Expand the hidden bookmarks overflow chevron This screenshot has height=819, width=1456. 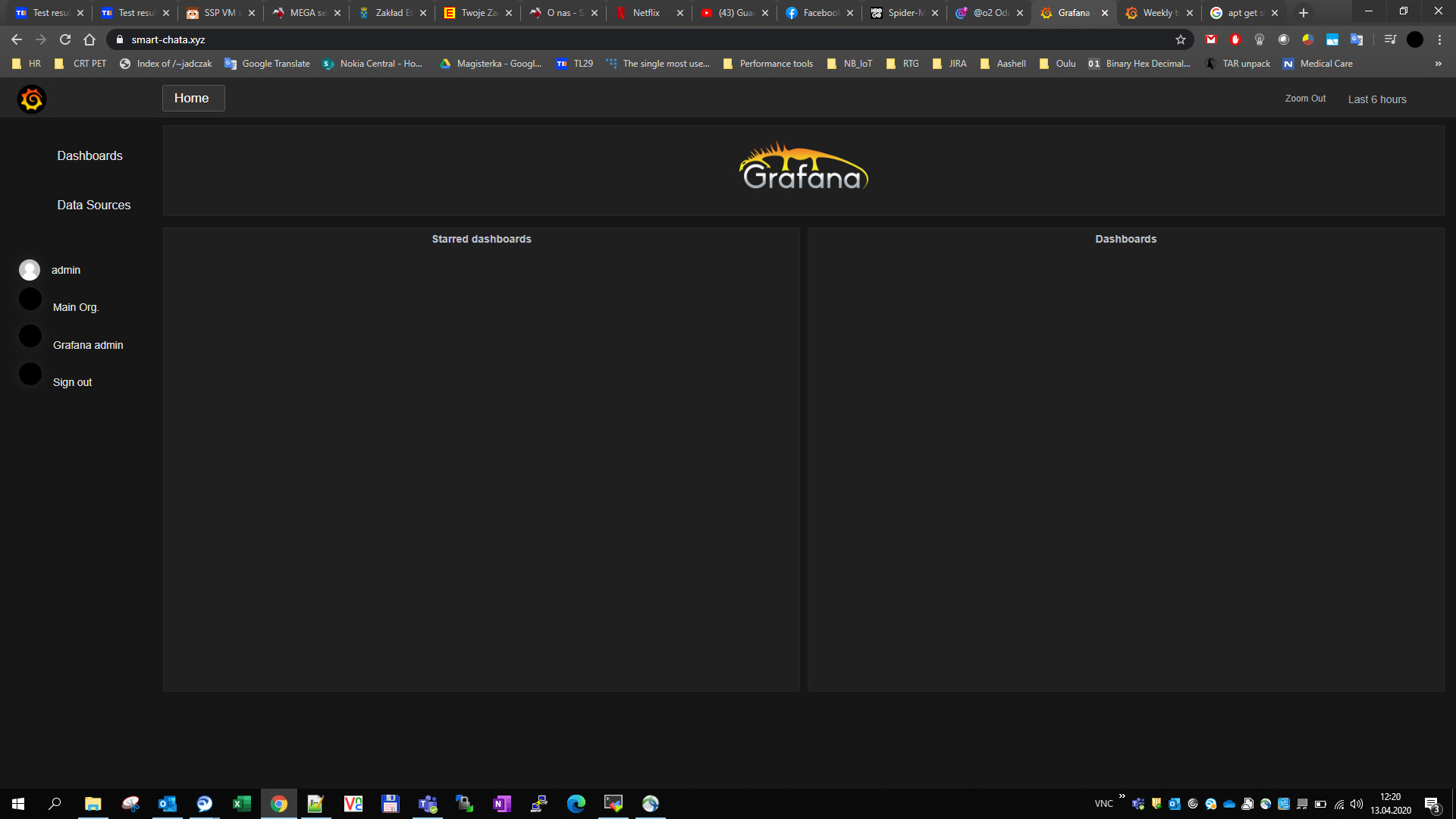1438,64
